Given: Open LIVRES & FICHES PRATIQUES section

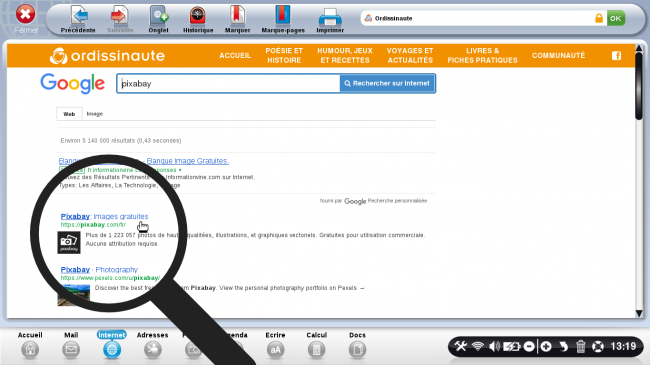Looking at the screenshot, I should click(483, 56).
